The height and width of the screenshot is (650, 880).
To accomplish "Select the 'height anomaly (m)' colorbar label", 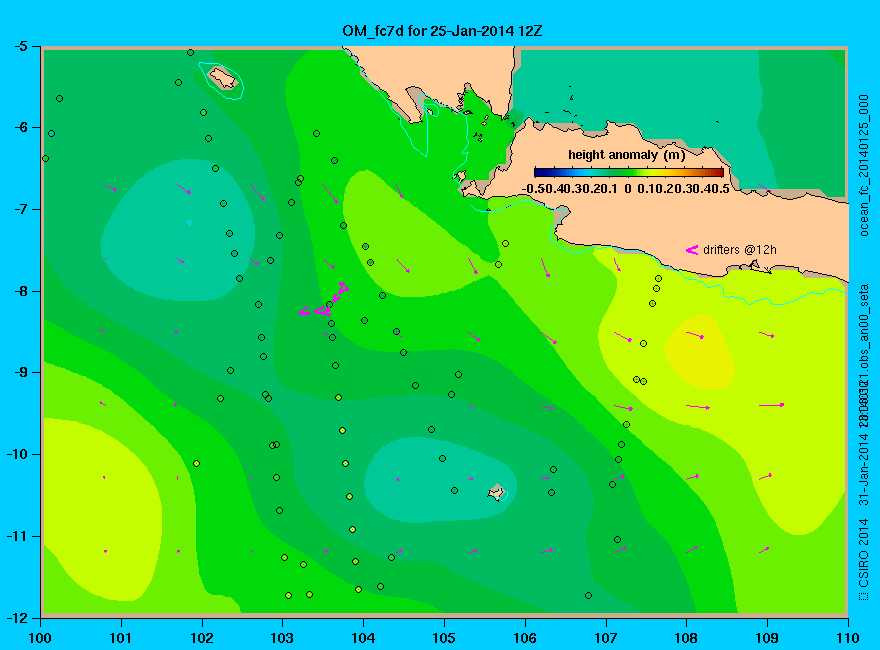I will [626, 155].
